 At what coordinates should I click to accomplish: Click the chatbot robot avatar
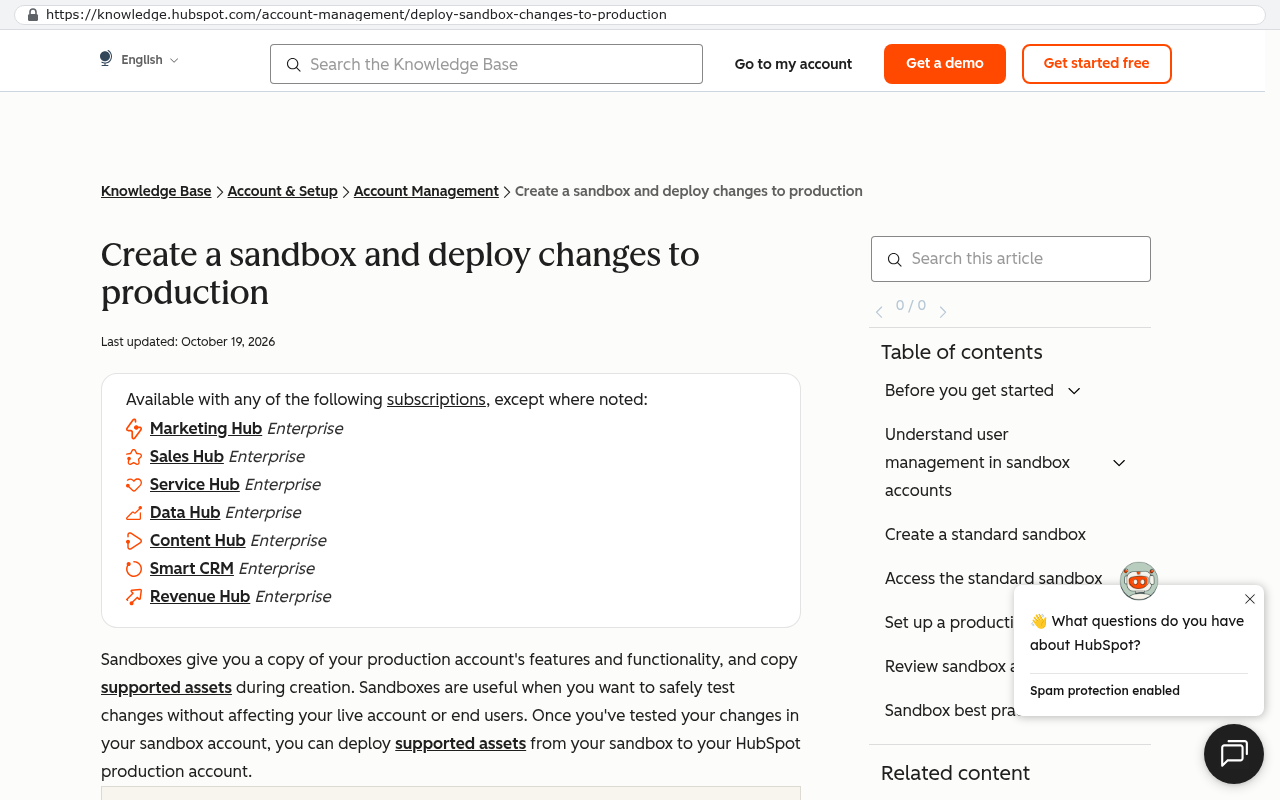point(1138,580)
